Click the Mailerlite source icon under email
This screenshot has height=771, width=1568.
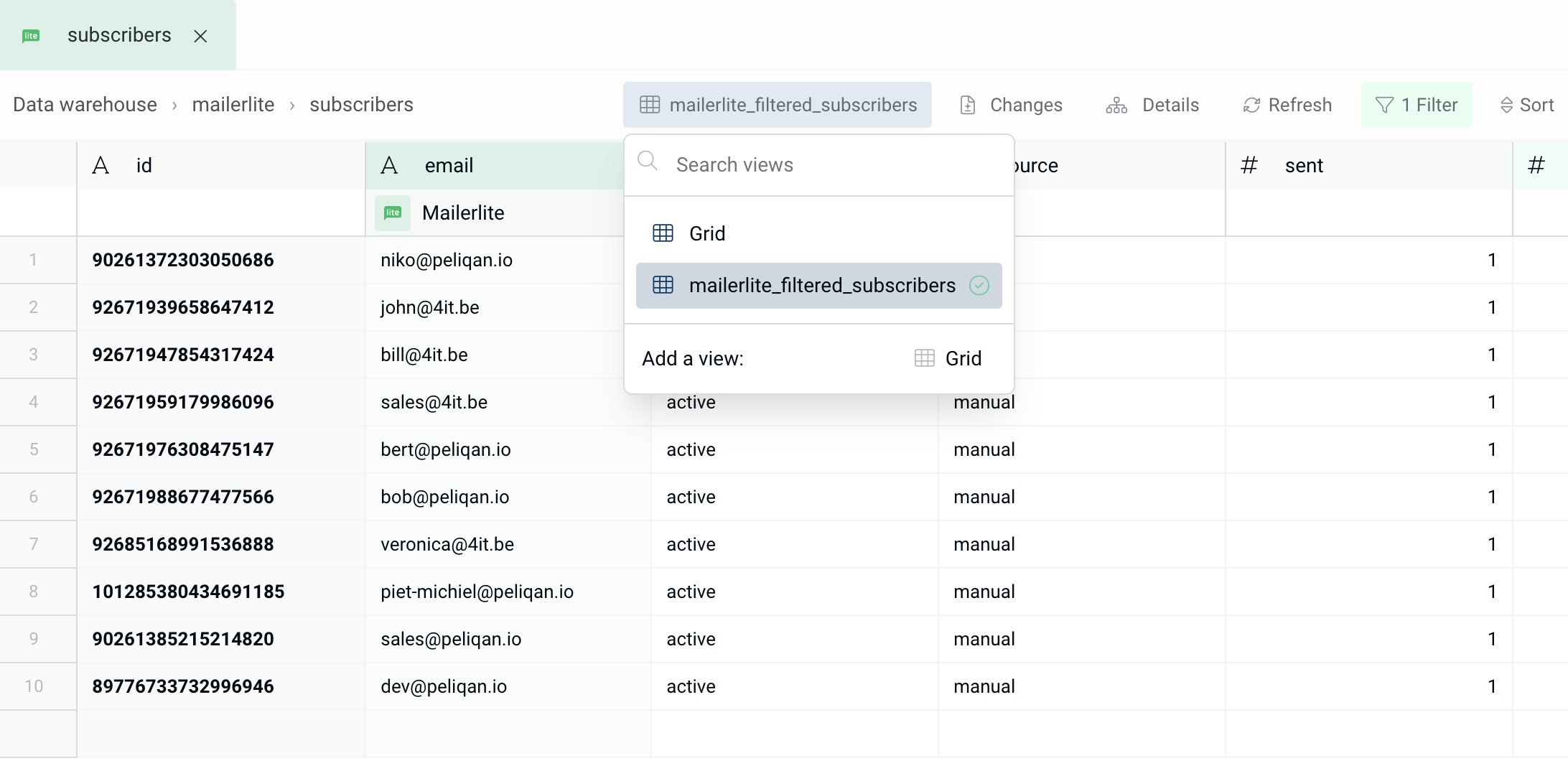pyautogui.click(x=393, y=212)
